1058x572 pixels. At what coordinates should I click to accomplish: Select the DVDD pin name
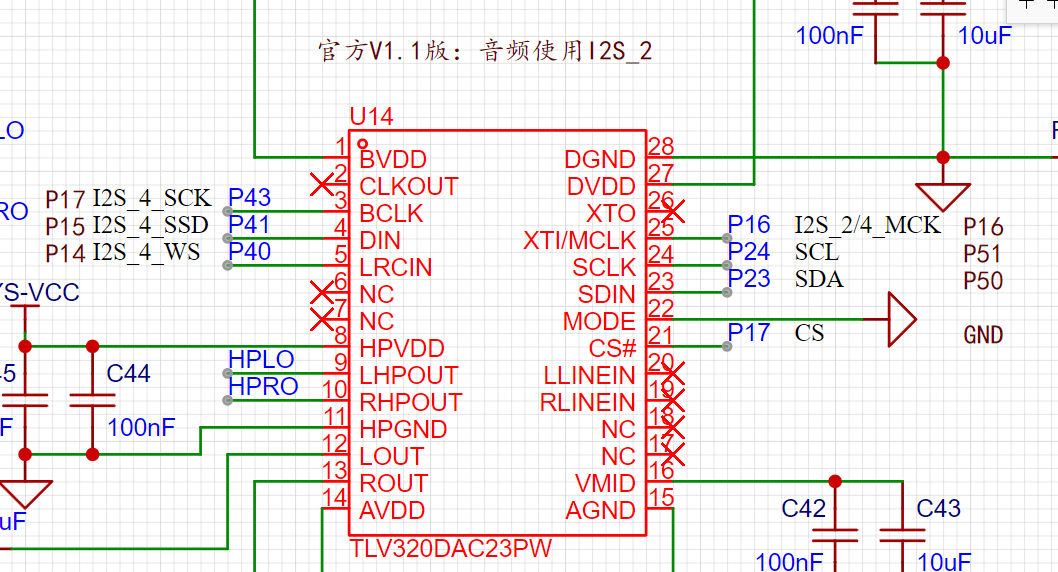click(601, 186)
